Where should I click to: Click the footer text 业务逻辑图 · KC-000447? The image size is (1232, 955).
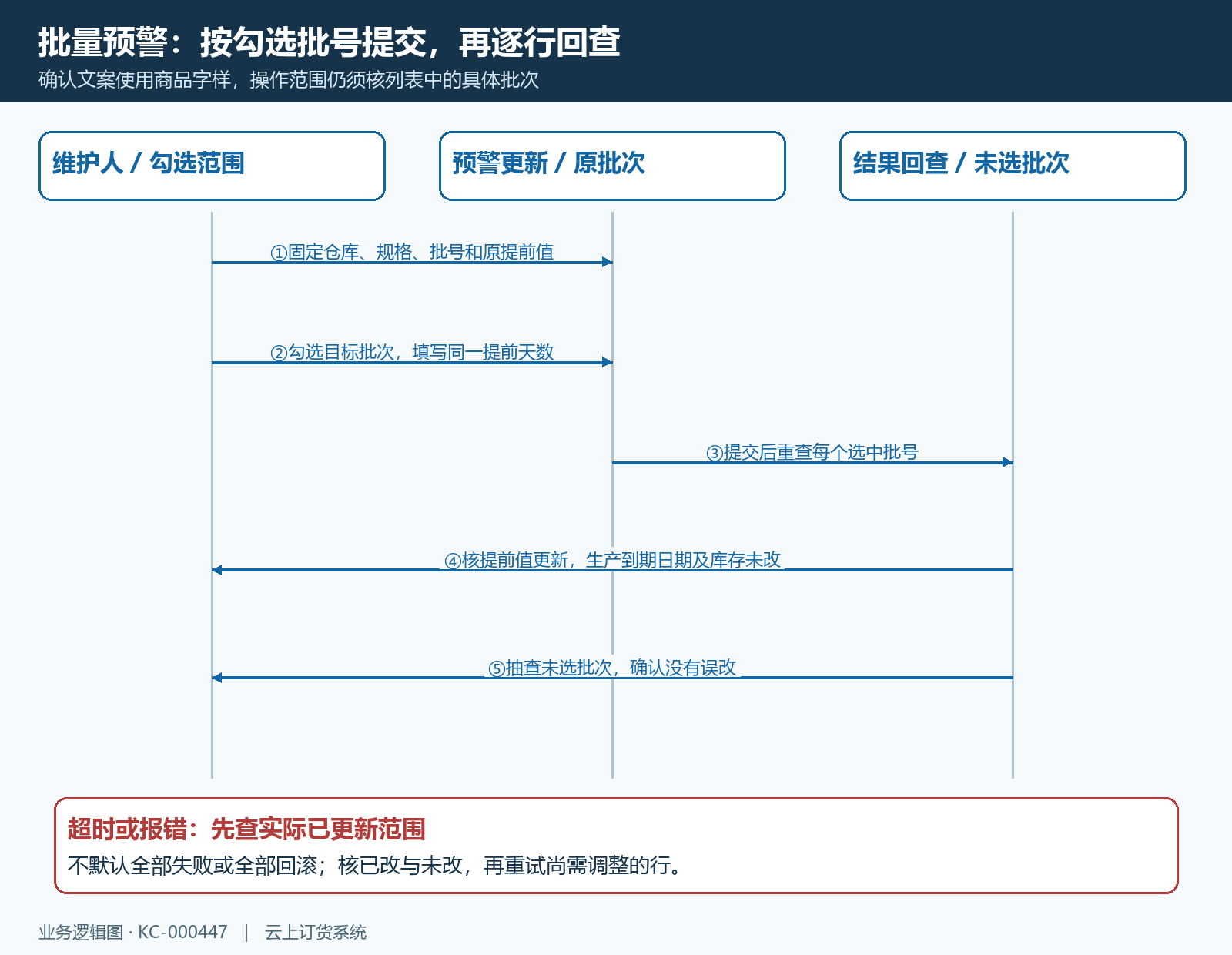(133, 932)
